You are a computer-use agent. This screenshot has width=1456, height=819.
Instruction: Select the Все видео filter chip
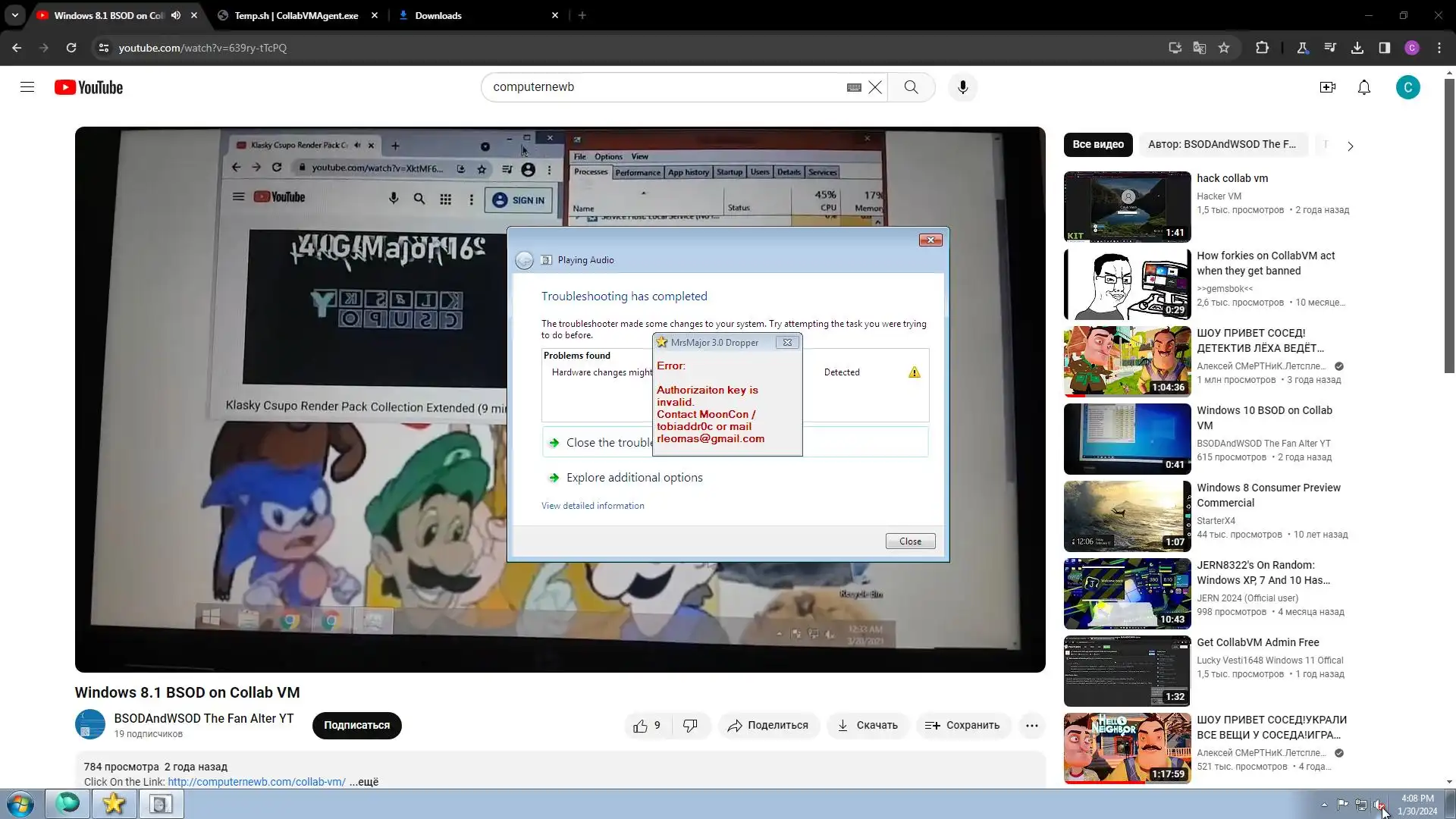(x=1097, y=144)
